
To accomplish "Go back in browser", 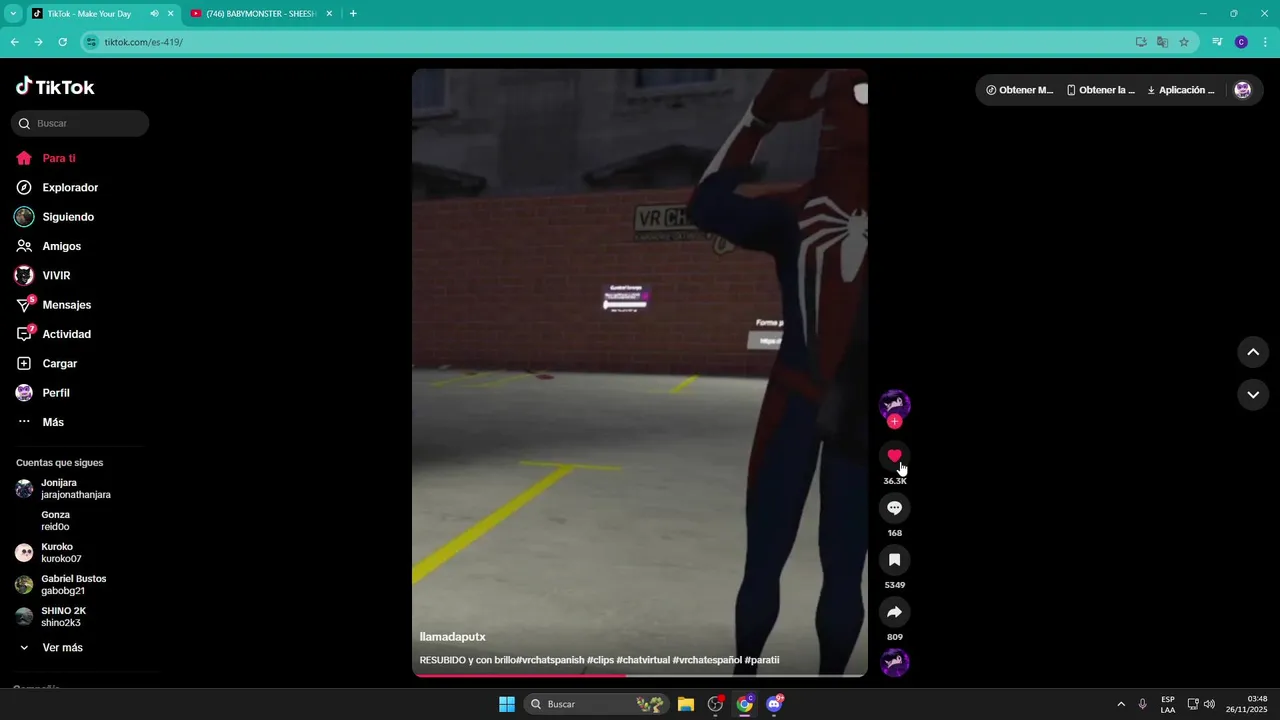I will click(14, 42).
